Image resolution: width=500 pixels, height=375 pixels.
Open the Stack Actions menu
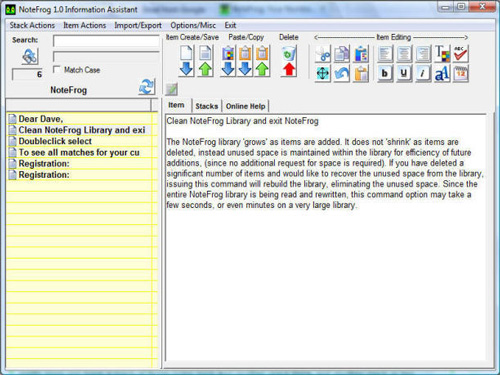pyautogui.click(x=32, y=25)
